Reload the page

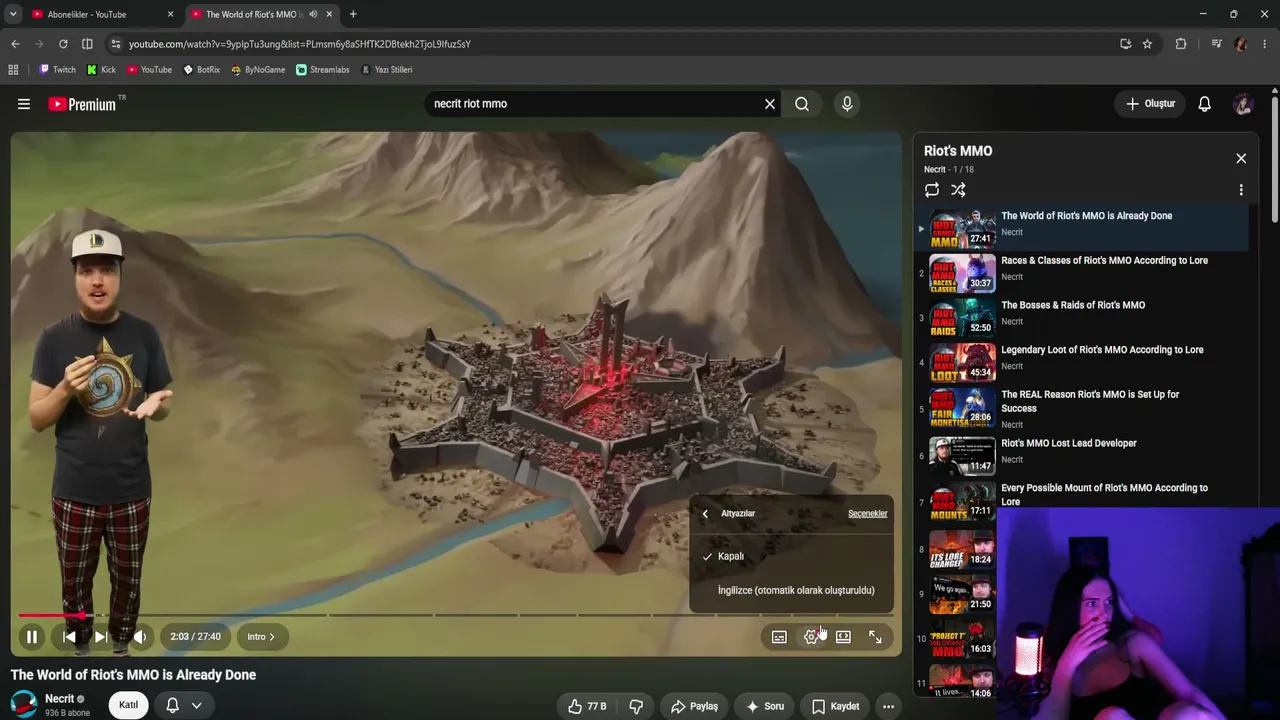click(63, 44)
